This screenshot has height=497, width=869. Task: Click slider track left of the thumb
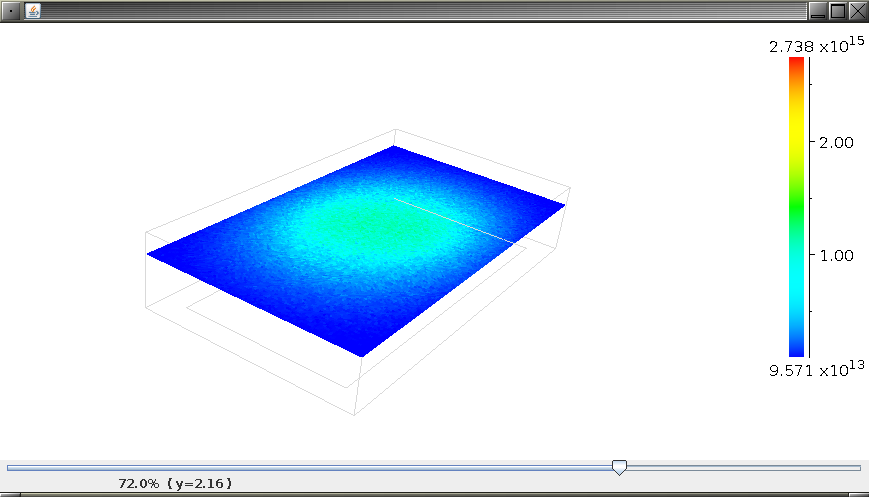[x=300, y=467]
